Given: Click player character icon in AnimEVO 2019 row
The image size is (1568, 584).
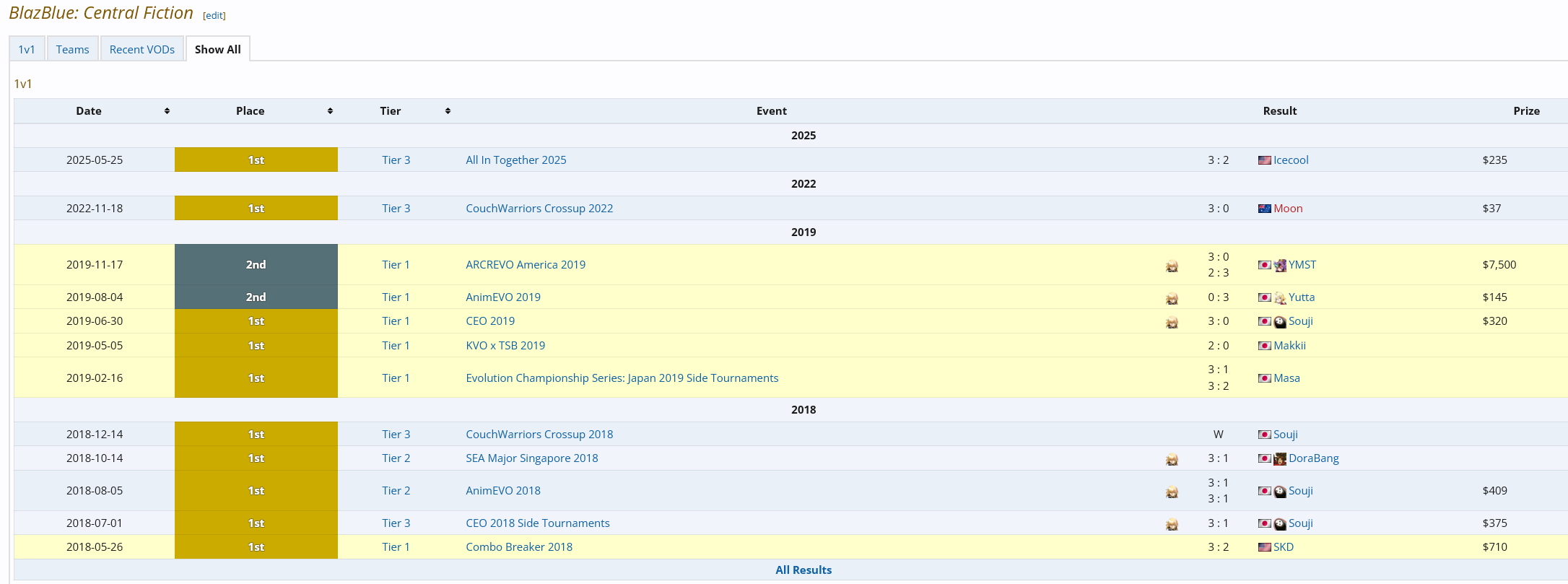Looking at the screenshot, I should point(1172,298).
